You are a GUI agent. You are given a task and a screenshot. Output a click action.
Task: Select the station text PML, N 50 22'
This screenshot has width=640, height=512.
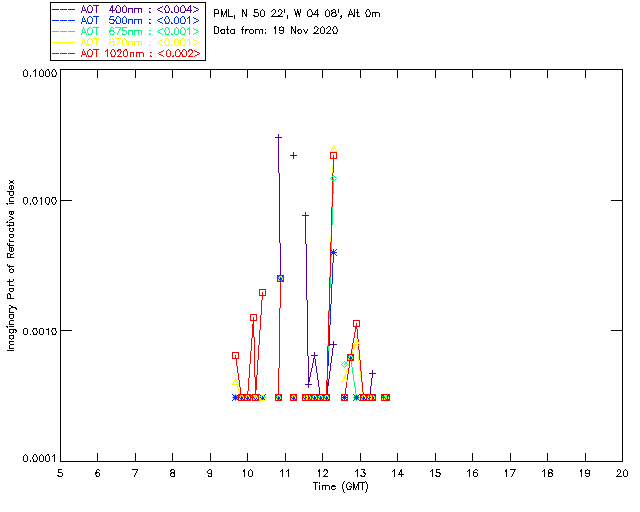pos(251,14)
